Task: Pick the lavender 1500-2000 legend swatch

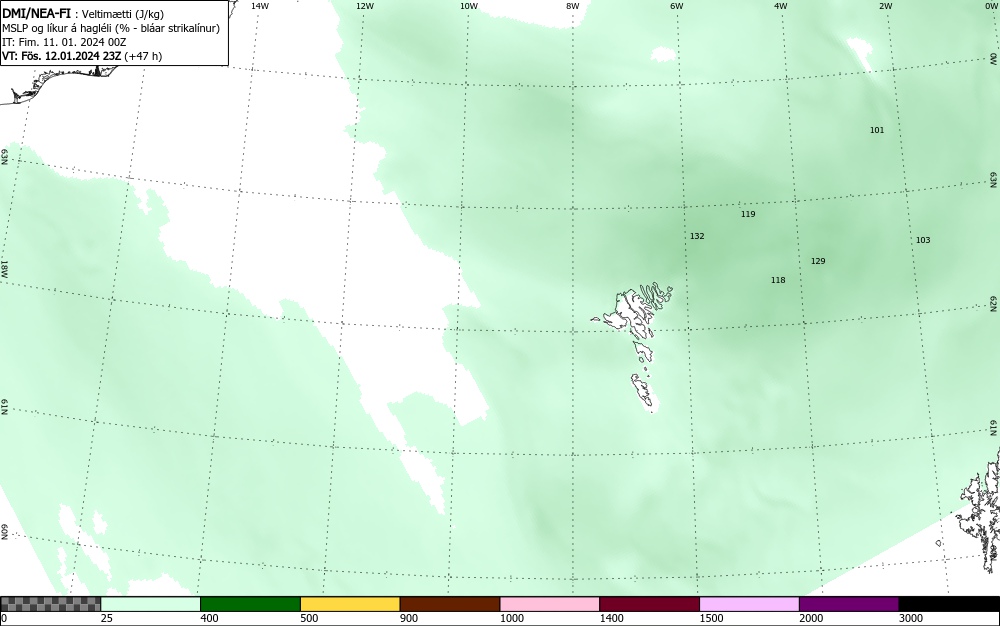Action: coord(749,604)
